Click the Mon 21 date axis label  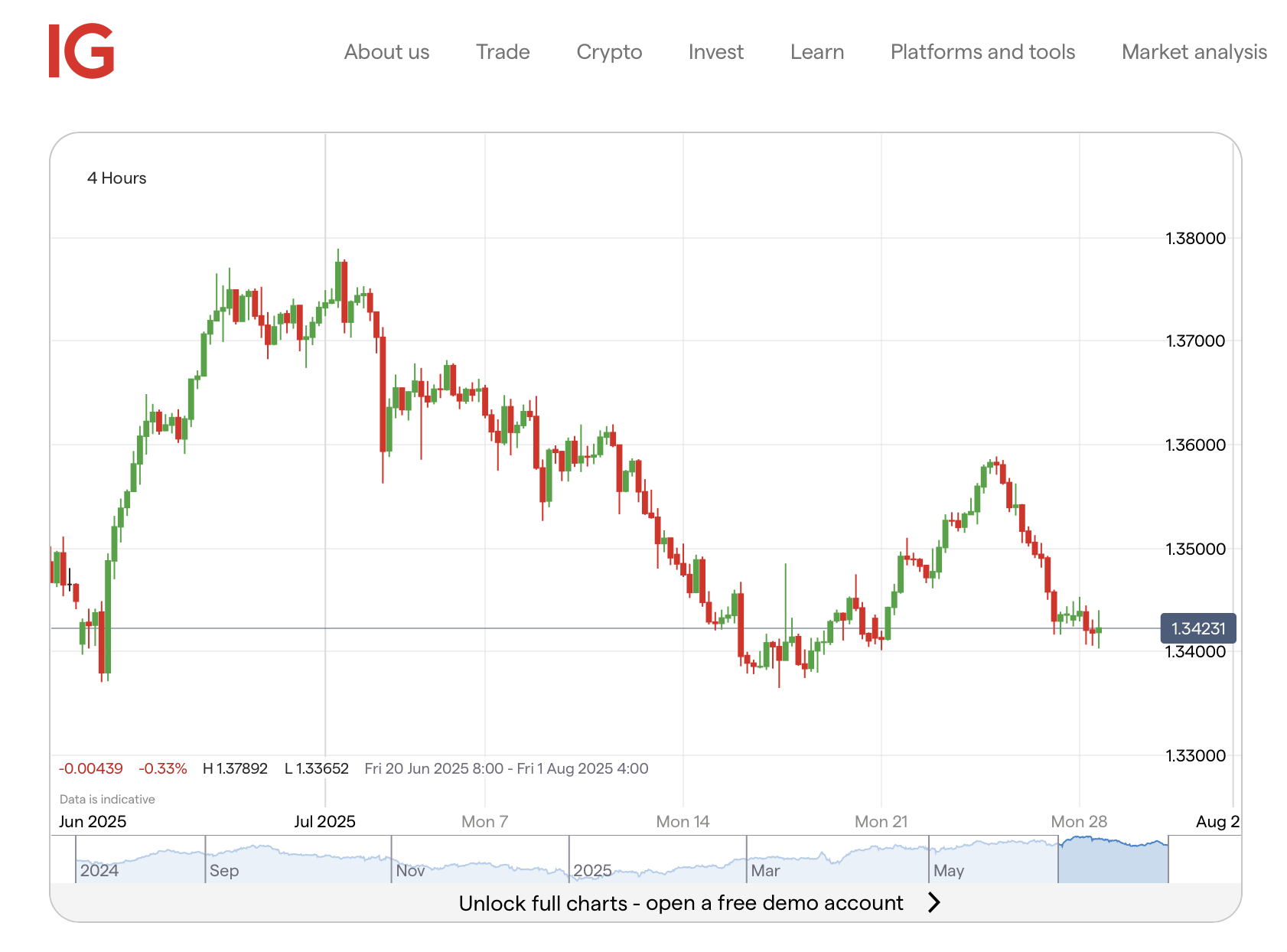tap(881, 822)
